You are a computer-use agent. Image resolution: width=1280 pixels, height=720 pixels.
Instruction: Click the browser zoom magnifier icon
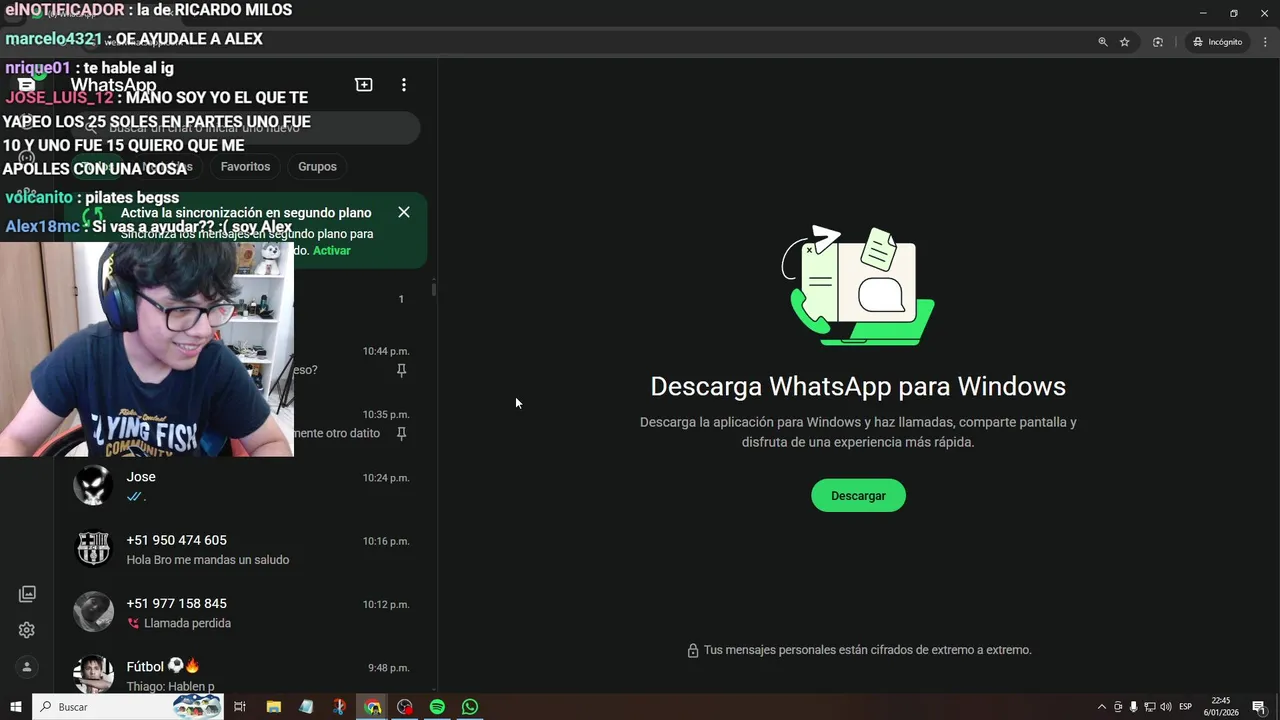(x=1103, y=42)
